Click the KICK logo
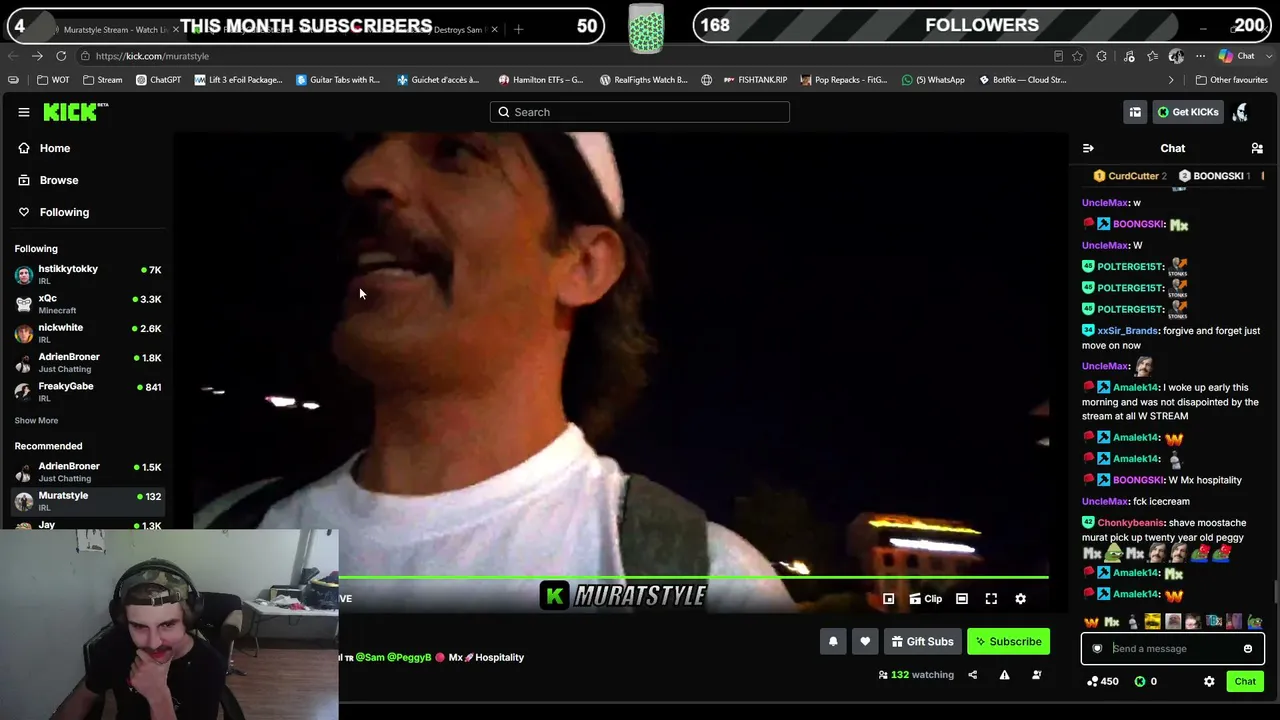Viewport: 1280px width, 720px height. [x=75, y=112]
